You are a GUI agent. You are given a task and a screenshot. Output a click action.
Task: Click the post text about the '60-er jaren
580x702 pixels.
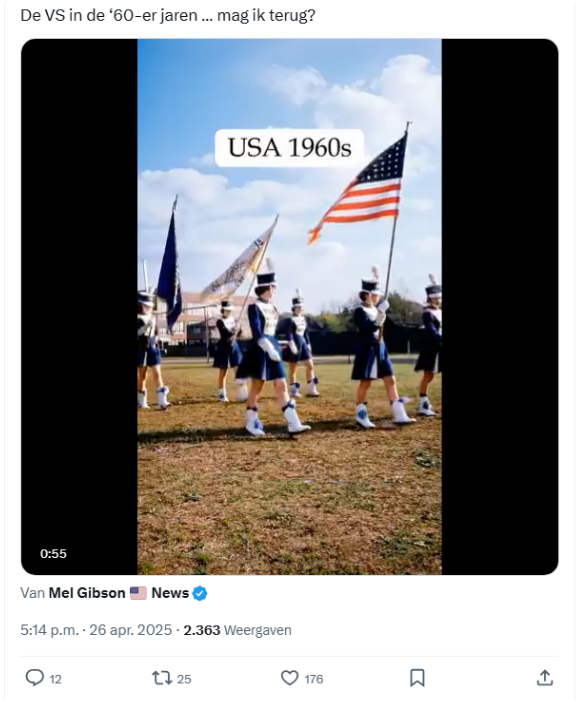tap(168, 16)
